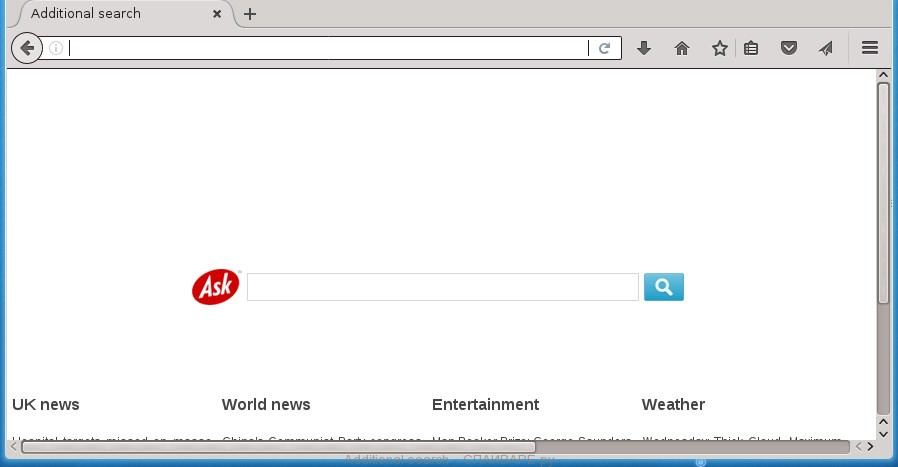Select the UK news heading
Screen dimensions: 898x467
tap(46, 405)
